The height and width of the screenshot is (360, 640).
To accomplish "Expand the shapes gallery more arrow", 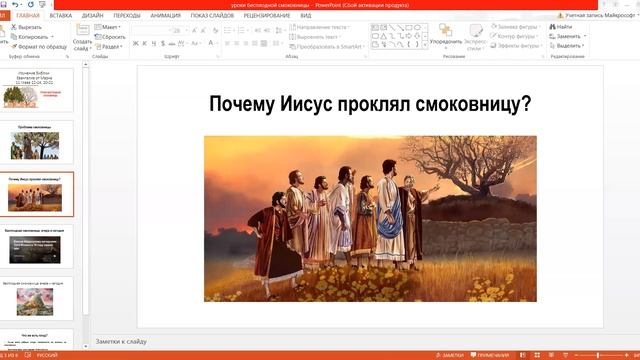I will (x=425, y=45).
